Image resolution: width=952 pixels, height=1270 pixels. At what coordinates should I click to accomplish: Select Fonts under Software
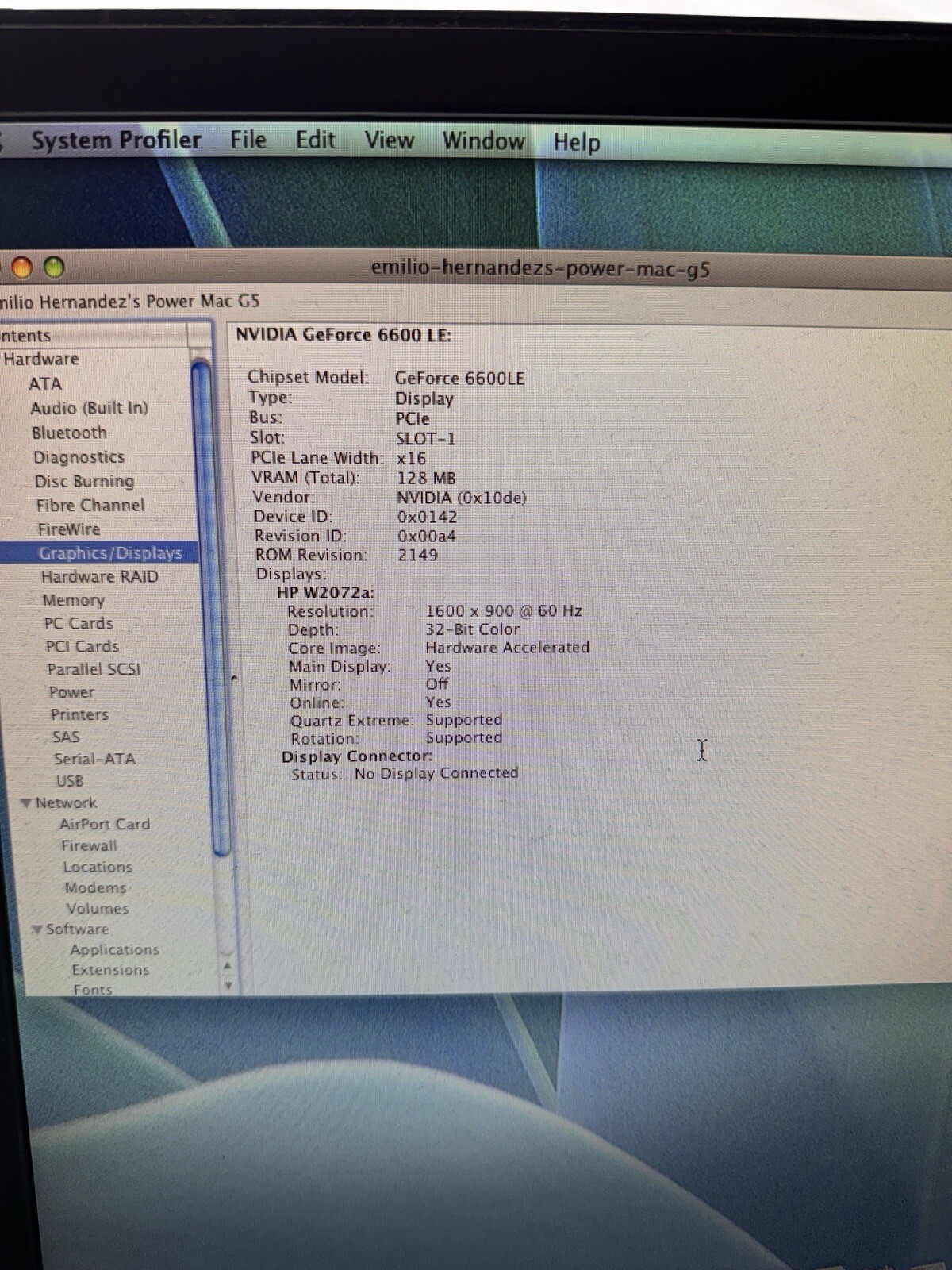pos(93,989)
